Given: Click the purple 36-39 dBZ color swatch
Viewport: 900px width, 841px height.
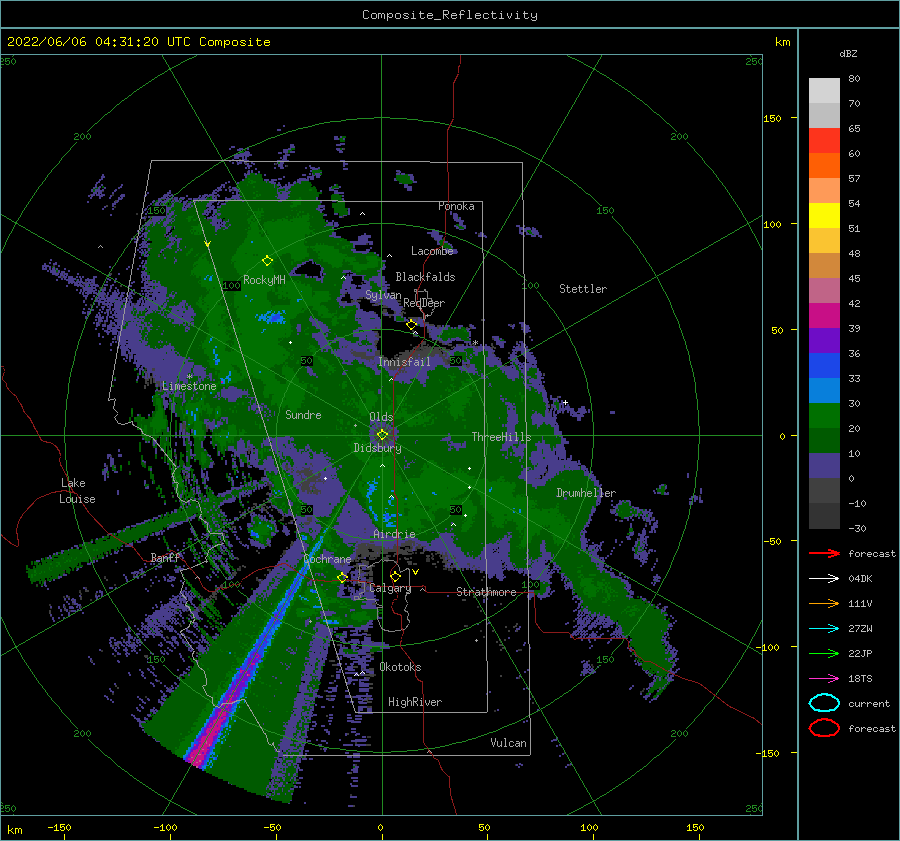Looking at the screenshot, I should pyautogui.click(x=824, y=340).
